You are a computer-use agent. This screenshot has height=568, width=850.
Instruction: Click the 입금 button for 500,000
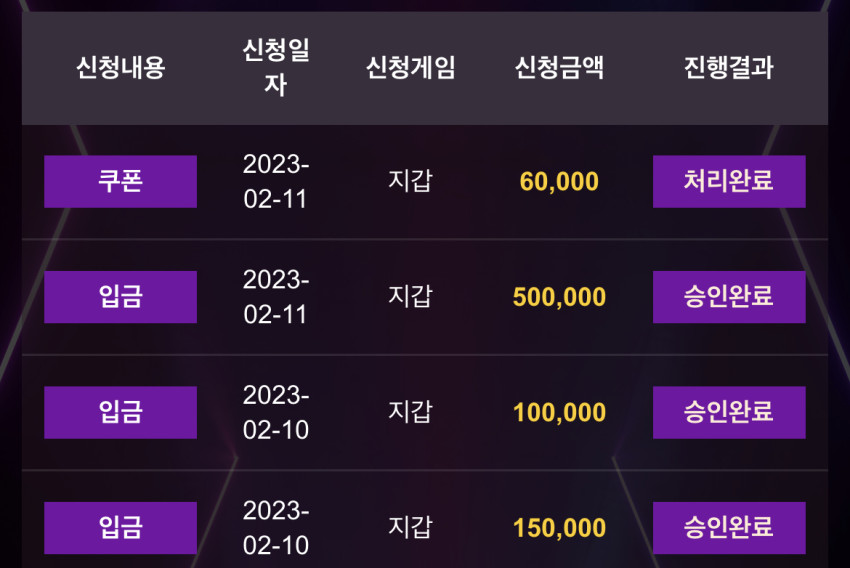point(120,297)
